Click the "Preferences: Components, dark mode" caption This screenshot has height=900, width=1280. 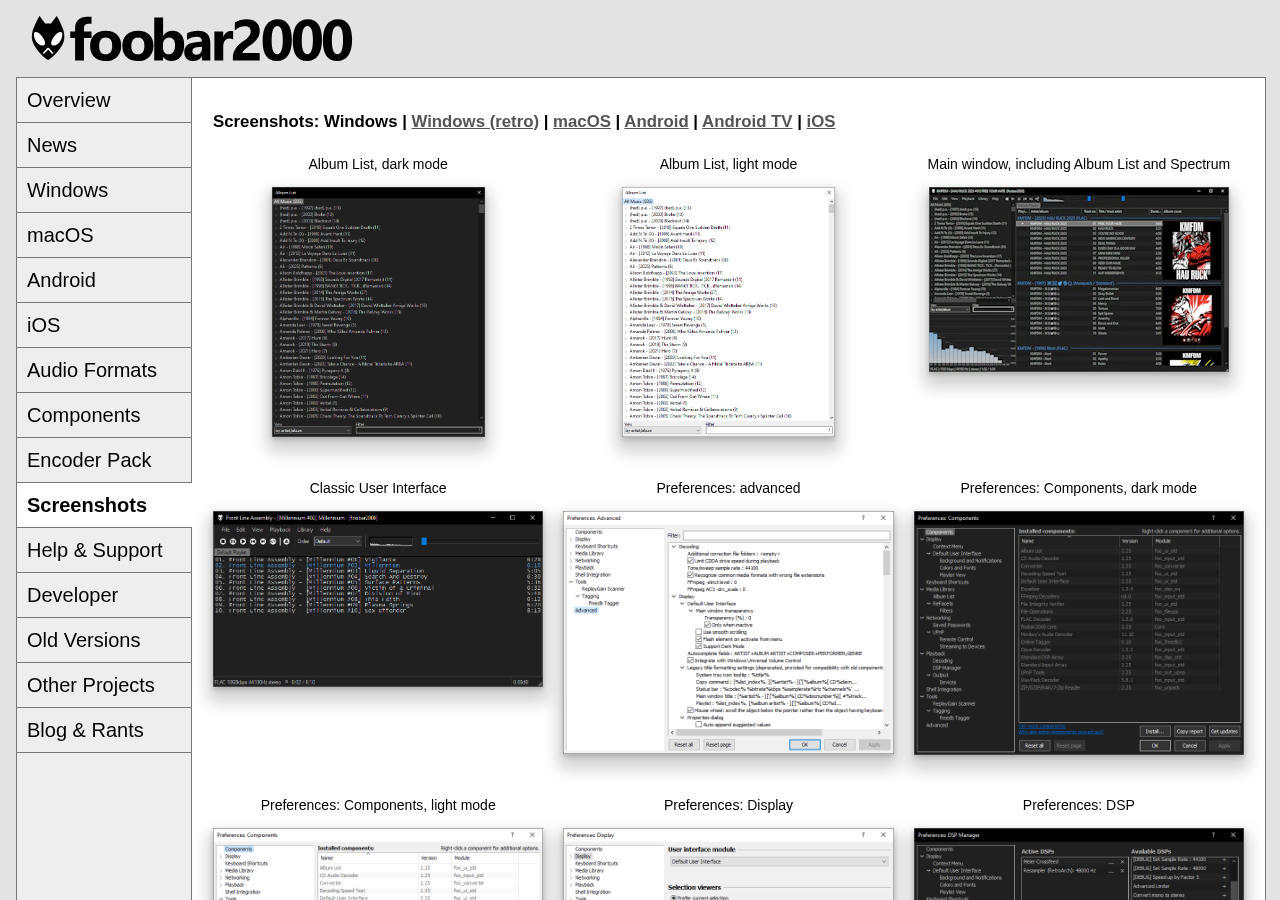pyautogui.click(x=1079, y=488)
